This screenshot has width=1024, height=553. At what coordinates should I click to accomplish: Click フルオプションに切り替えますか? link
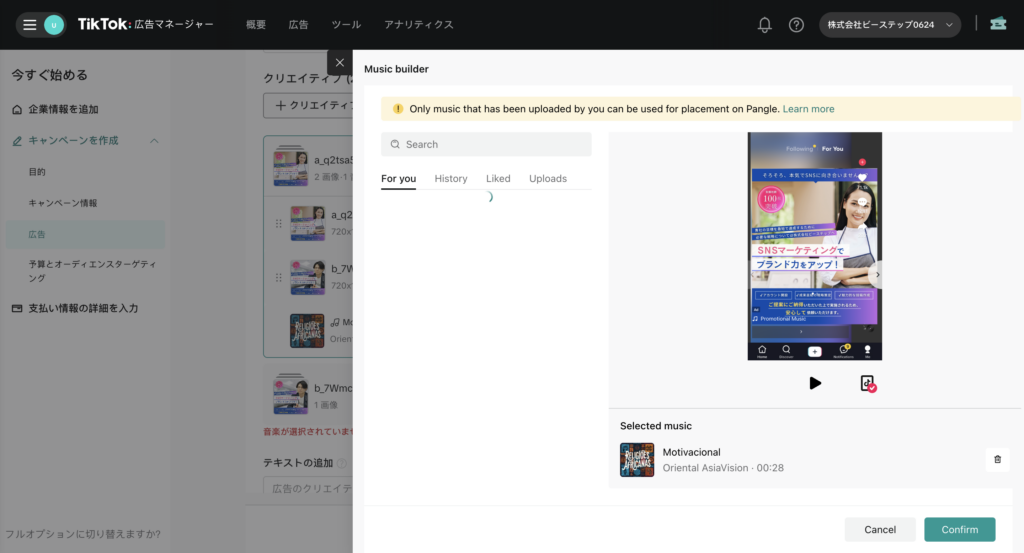click(83, 534)
